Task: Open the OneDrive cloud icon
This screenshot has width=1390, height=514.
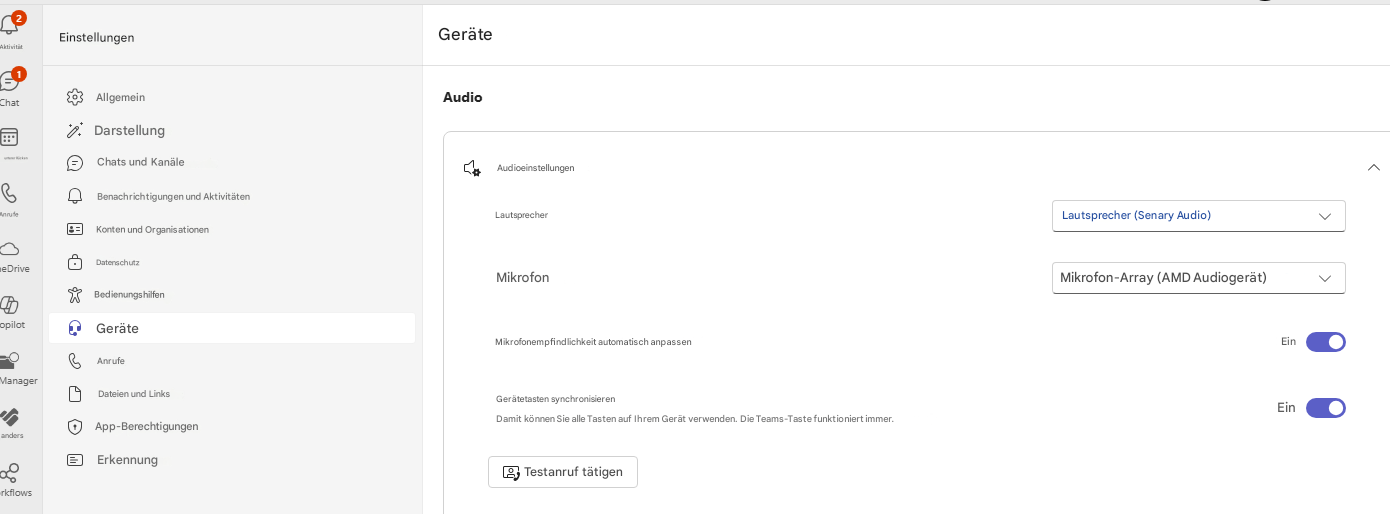Action: pos(9,248)
